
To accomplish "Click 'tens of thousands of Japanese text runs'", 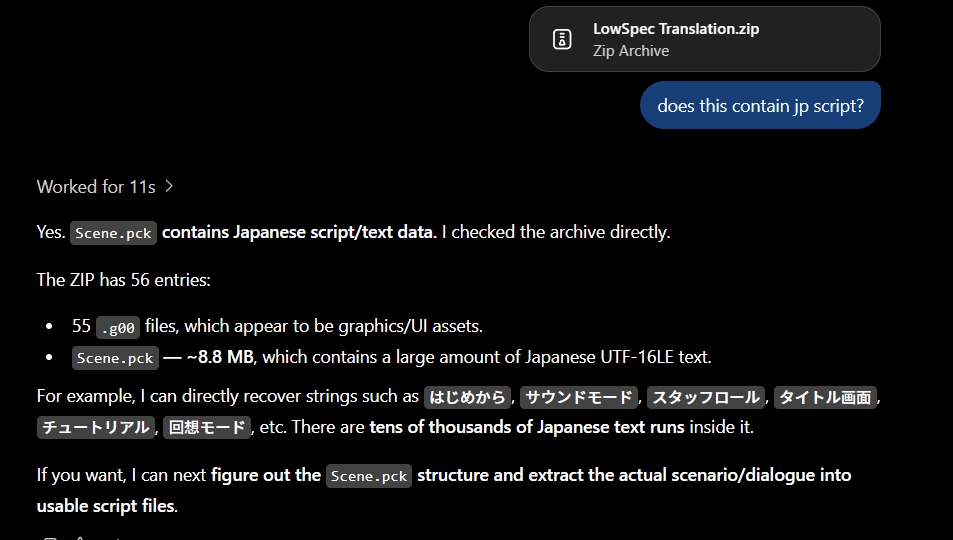I will (527, 427).
